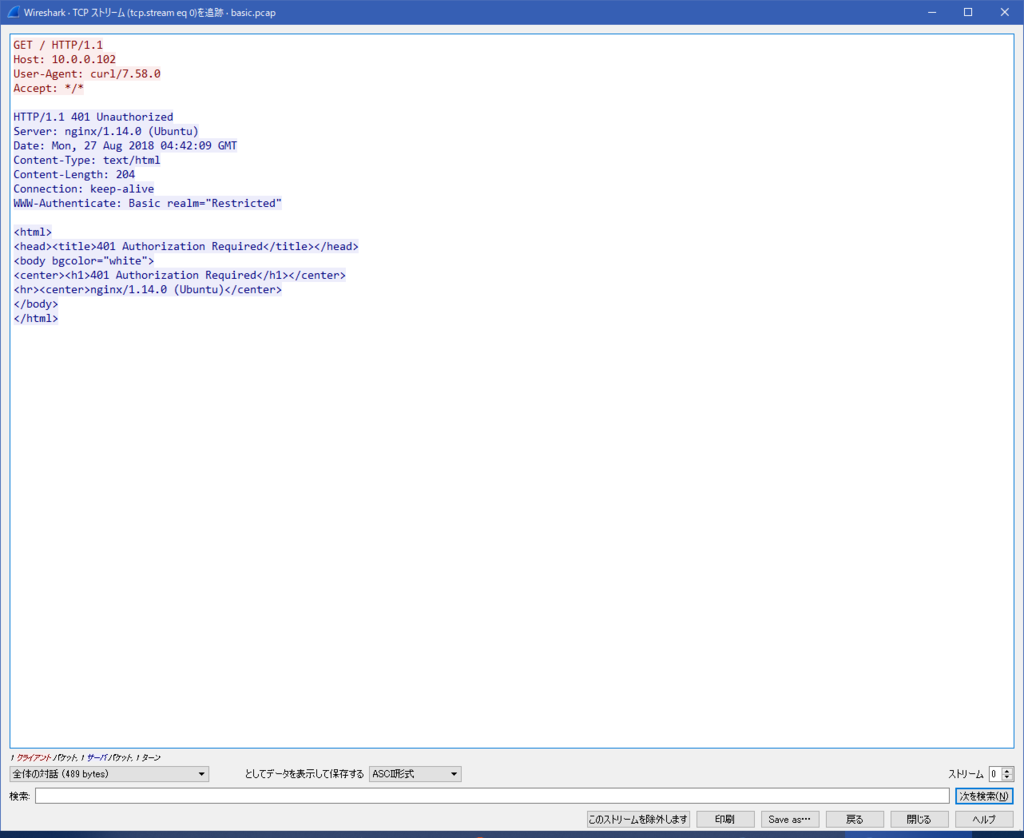Click the filter out this stream button
Image resolution: width=1024 pixels, height=838 pixels.
click(638, 819)
